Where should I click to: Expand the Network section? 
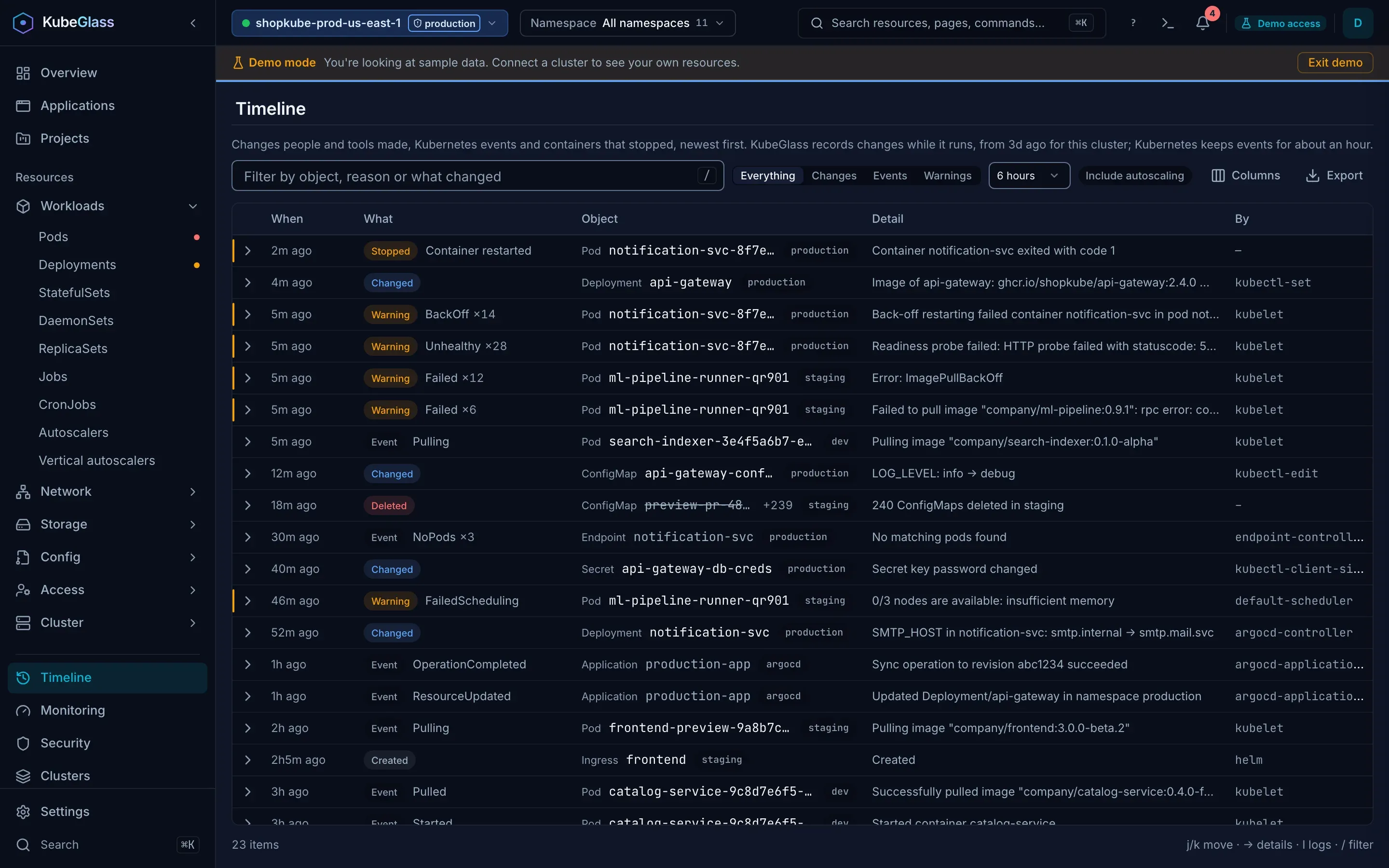108,491
